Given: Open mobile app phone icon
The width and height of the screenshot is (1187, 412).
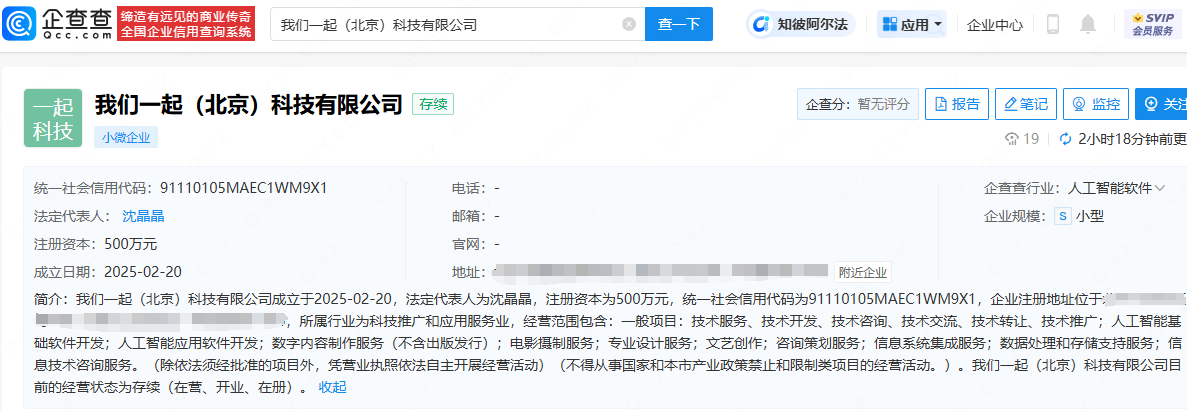Looking at the screenshot, I should point(1052,24).
